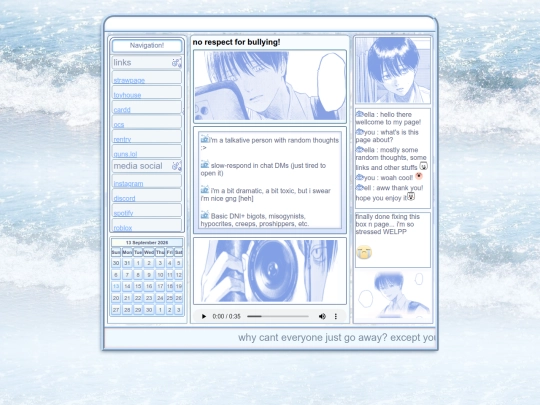Click chat icon before 'ella : mostly some'

click(360, 149)
